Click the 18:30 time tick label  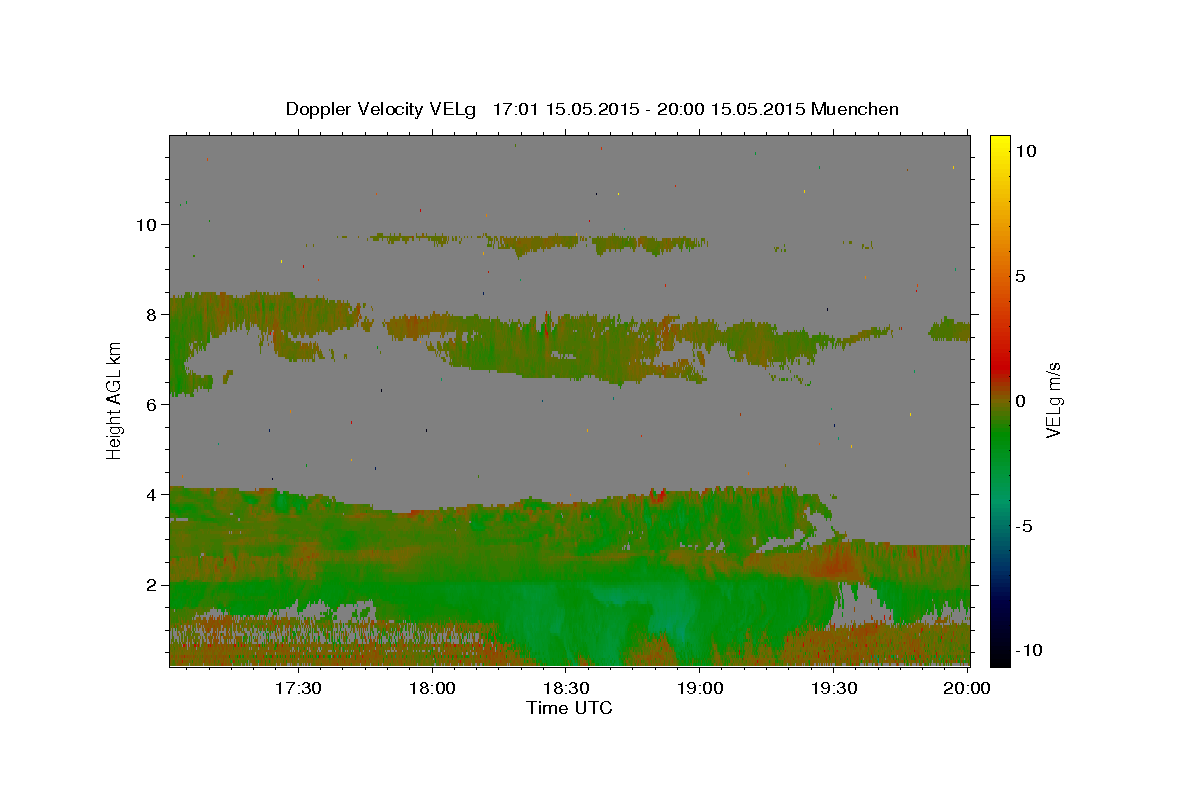point(566,688)
